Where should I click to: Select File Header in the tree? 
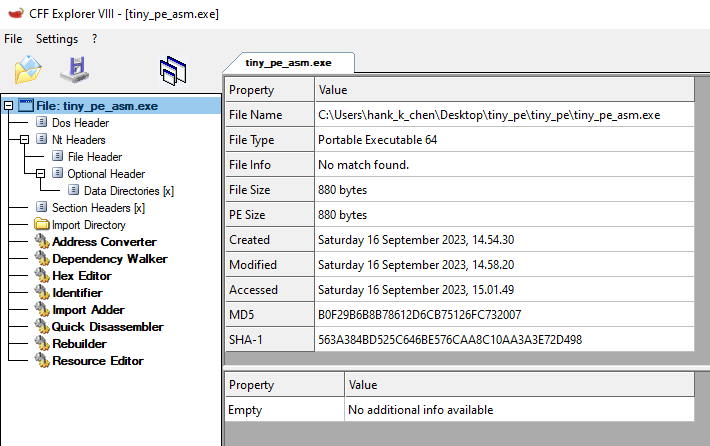[x=95, y=157]
